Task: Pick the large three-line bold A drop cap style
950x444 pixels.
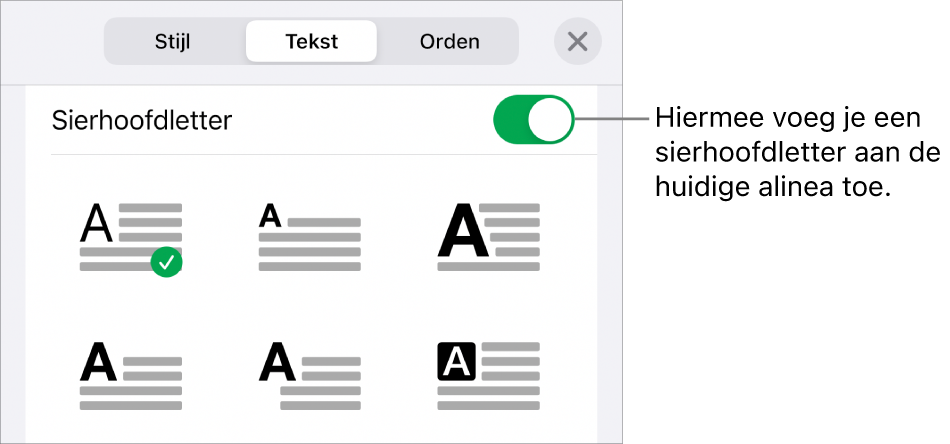Action: click(x=488, y=236)
